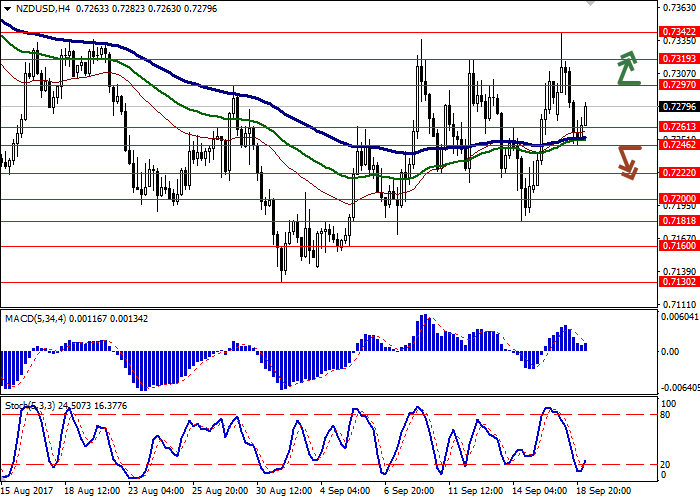Viewport: 700px width, 500px height.
Task: Click the 4 Sep 04:00 time label
Action: click(346, 491)
